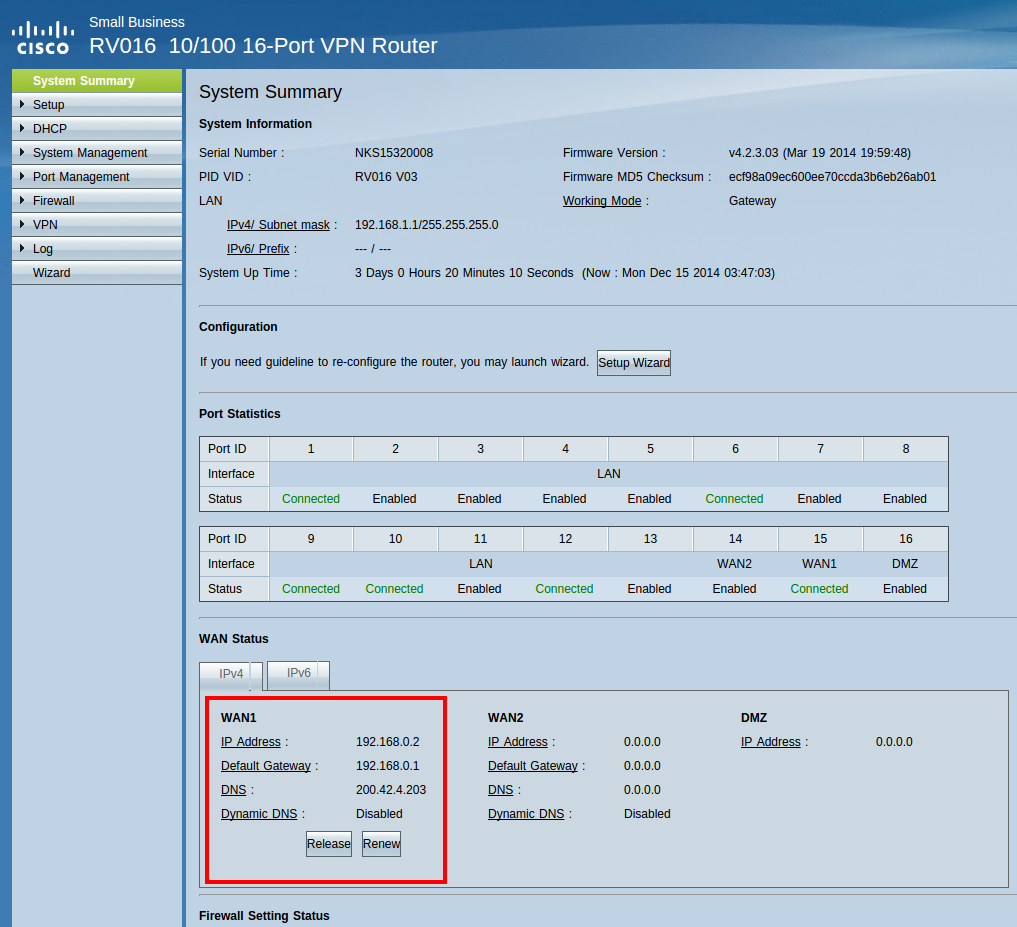The width and height of the screenshot is (1017, 927).
Task: Click the Gateway working mode value
Action: [x=752, y=200]
